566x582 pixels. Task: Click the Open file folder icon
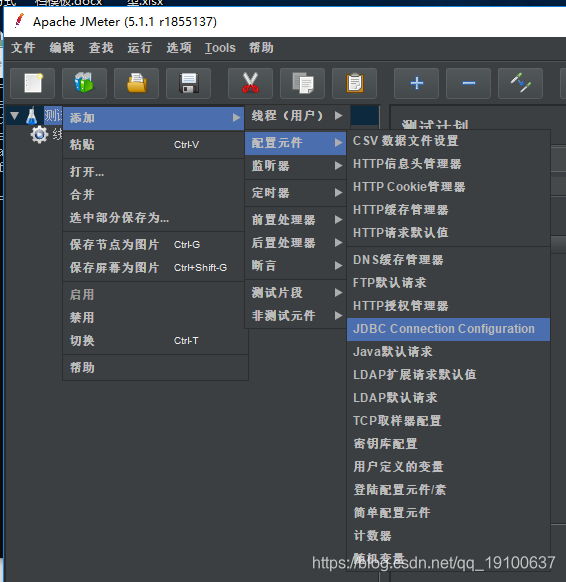137,83
